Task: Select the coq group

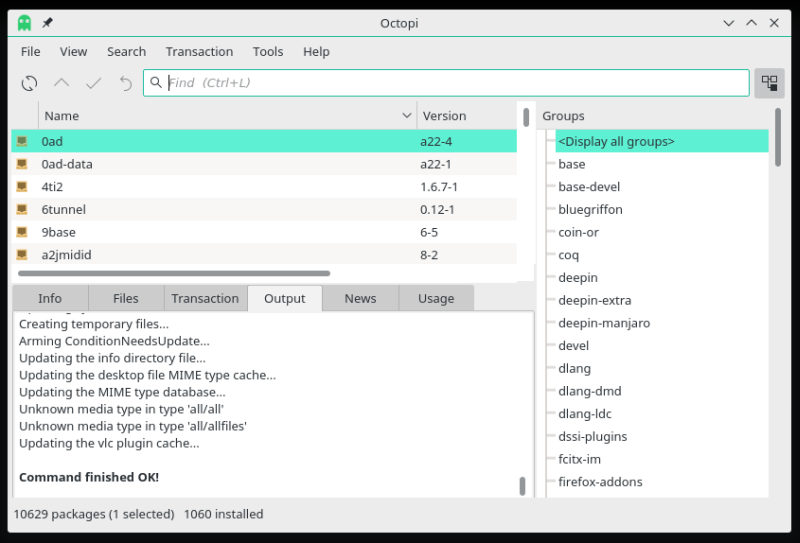Action: (568, 255)
